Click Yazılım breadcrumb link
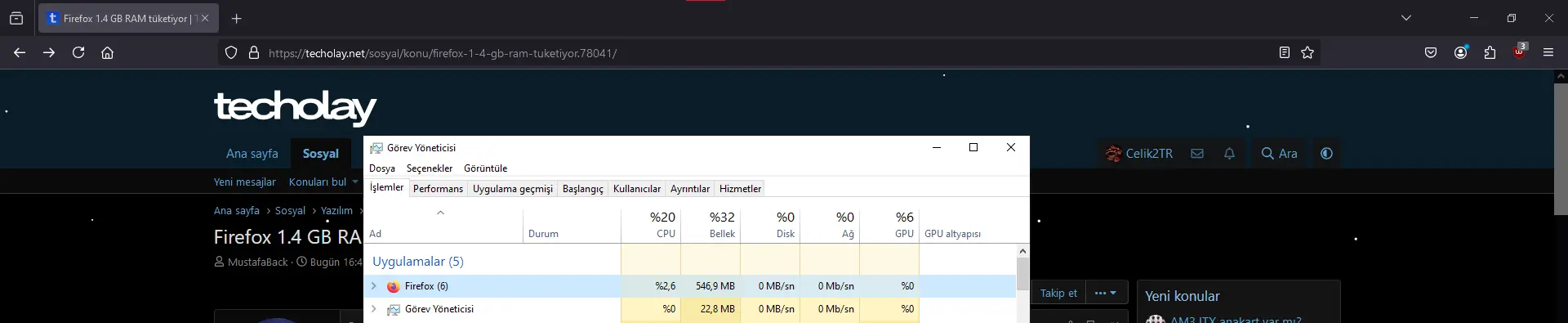Viewport: 1568px width, 323px height. coord(336,210)
